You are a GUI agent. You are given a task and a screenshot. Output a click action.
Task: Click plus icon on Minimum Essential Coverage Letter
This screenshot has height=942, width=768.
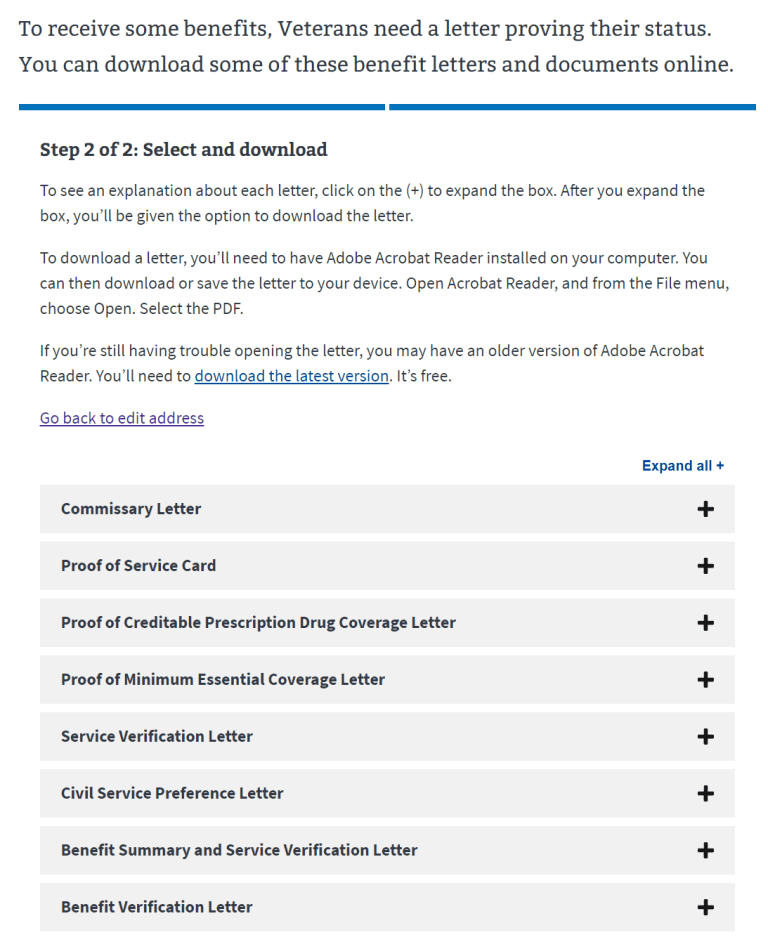pos(706,679)
